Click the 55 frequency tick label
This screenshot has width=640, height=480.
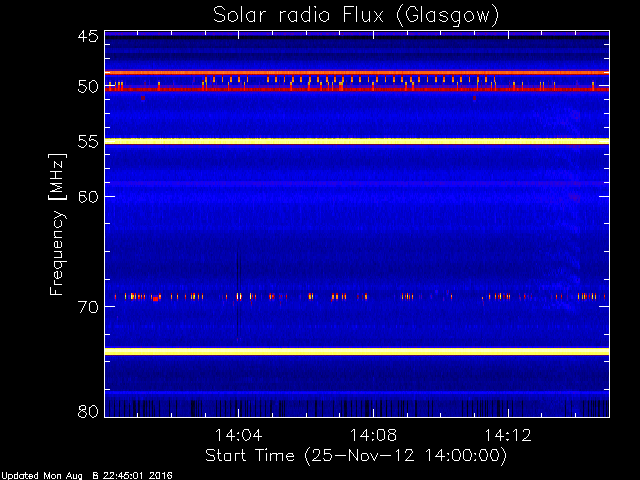click(88, 142)
